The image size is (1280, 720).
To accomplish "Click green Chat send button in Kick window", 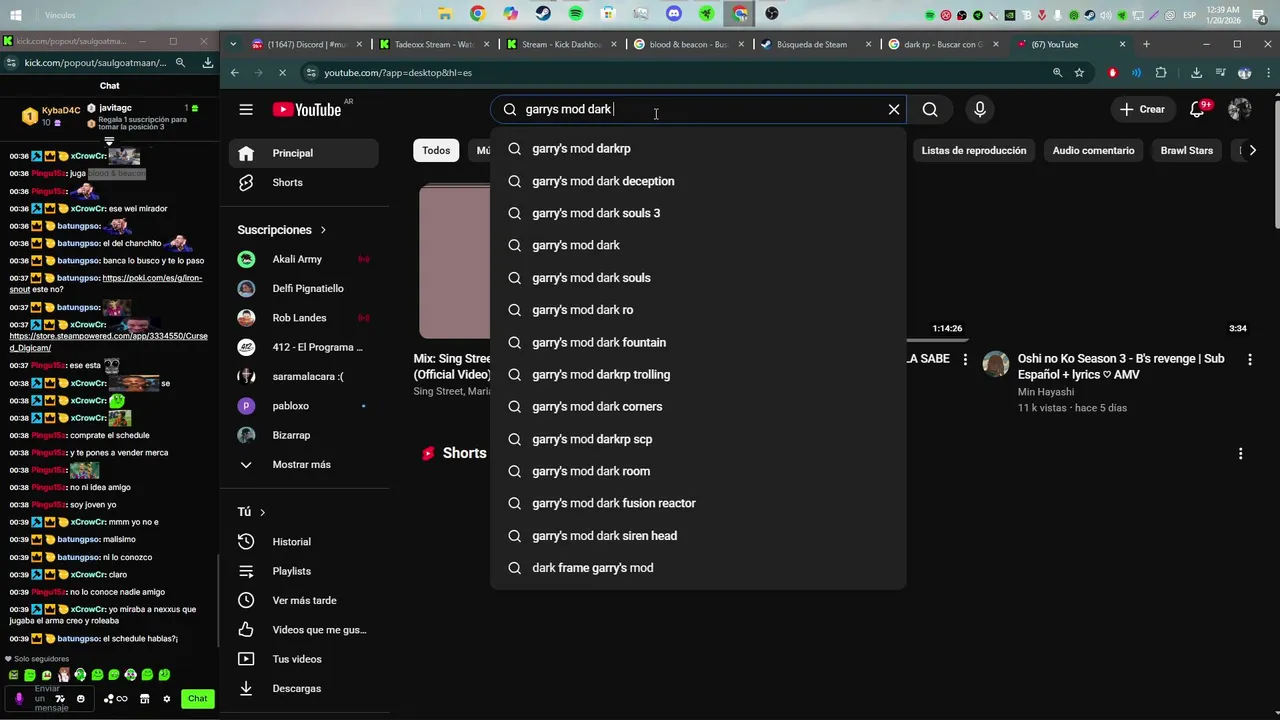I will 198,699.
